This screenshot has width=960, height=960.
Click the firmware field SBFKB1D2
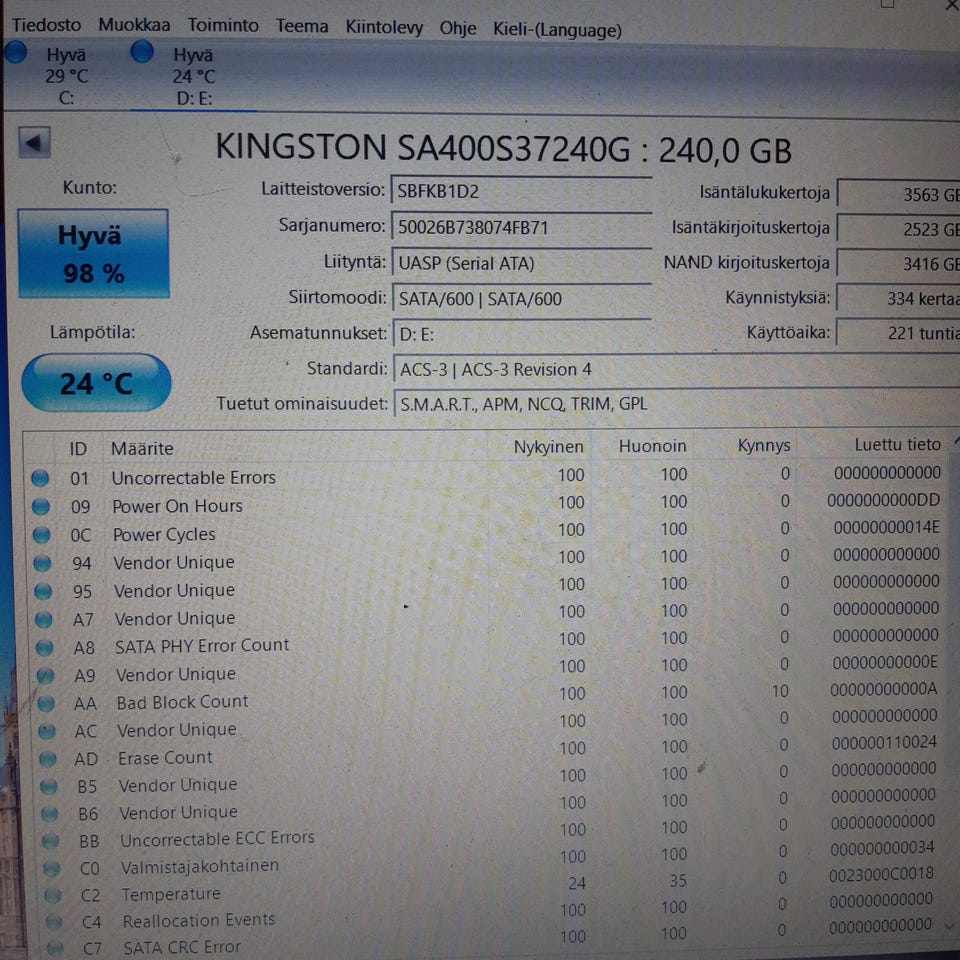(521, 191)
